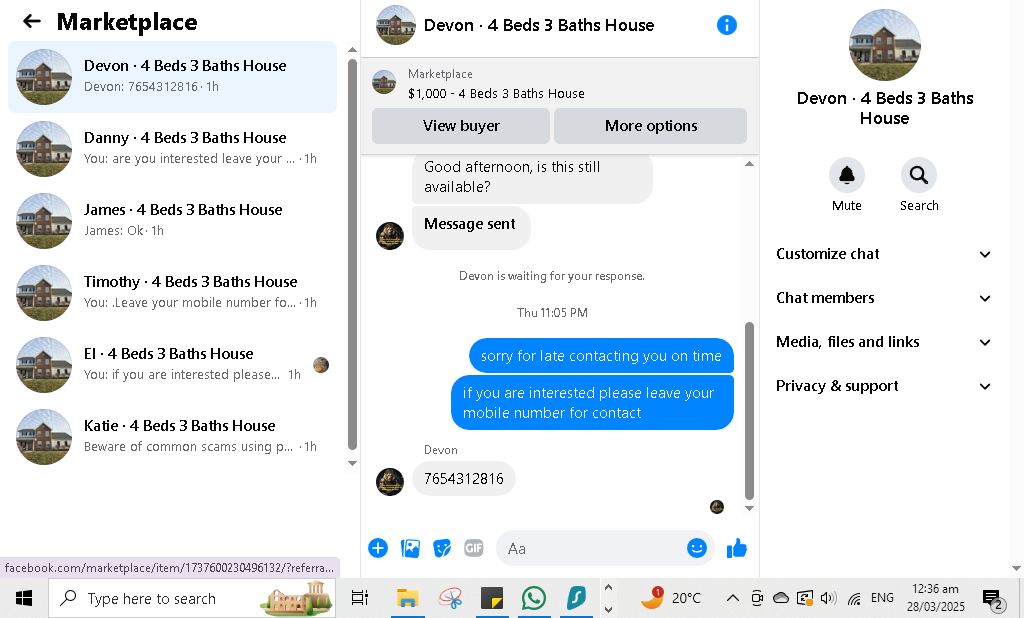This screenshot has width=1024, height=618.
Task: Click chat messages scrollbar thumb
Action: click(749, 411)
